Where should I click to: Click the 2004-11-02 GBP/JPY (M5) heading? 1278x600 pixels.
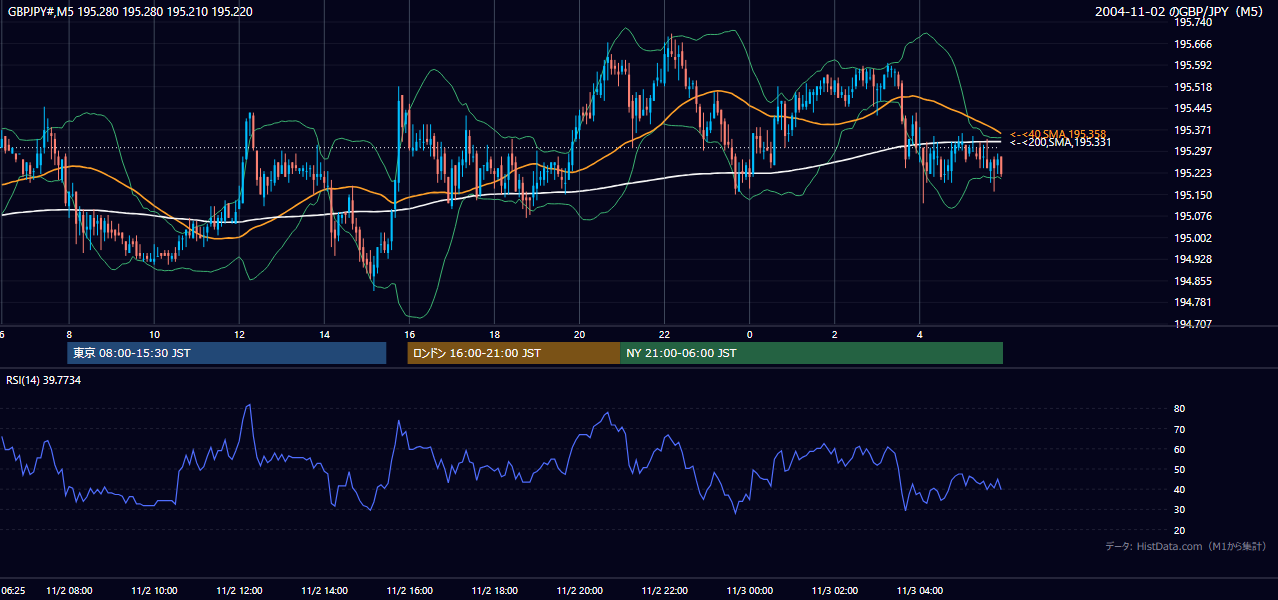tap(1181, 11)
